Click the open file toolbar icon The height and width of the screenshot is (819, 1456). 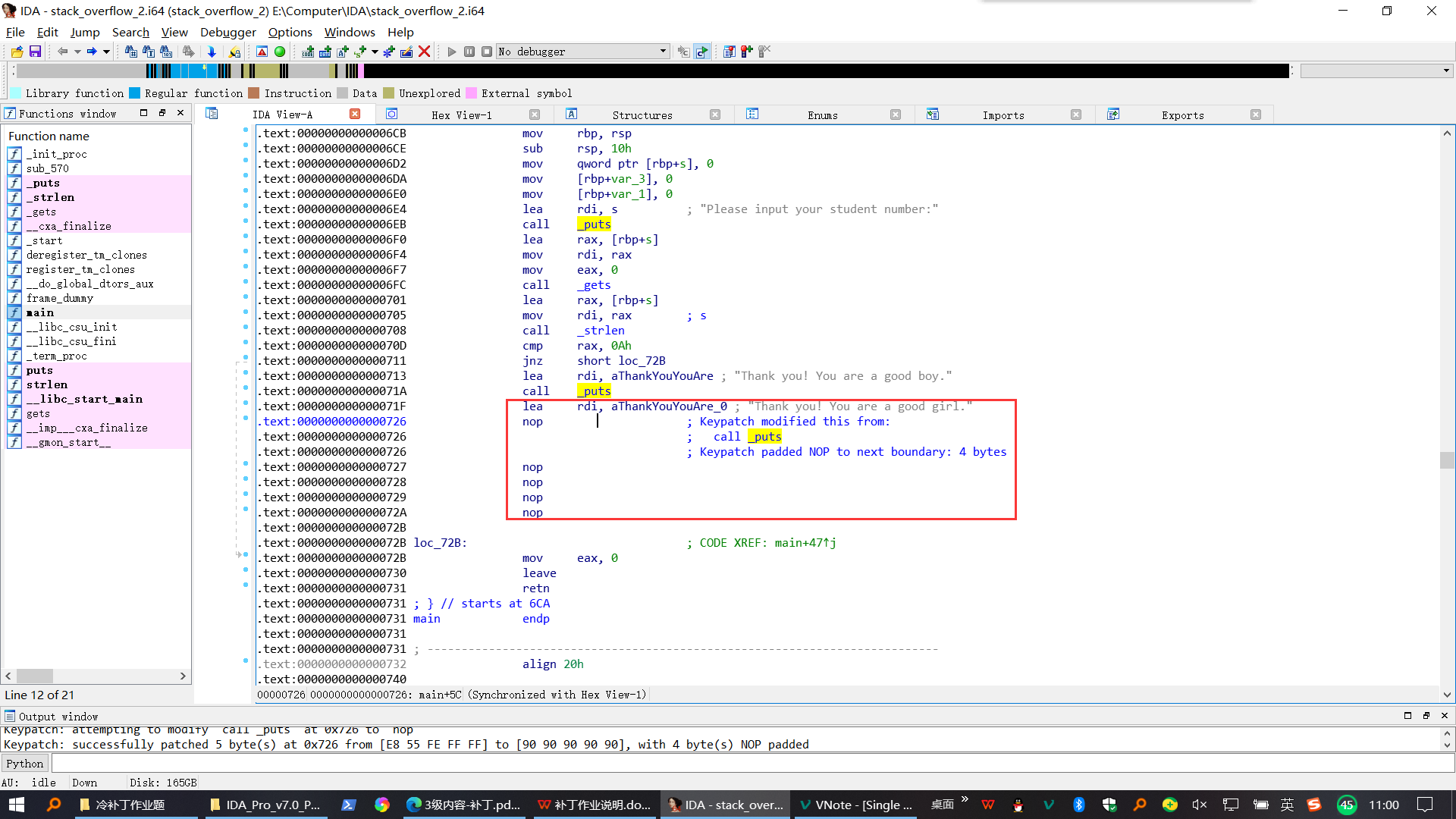[17, 52]
